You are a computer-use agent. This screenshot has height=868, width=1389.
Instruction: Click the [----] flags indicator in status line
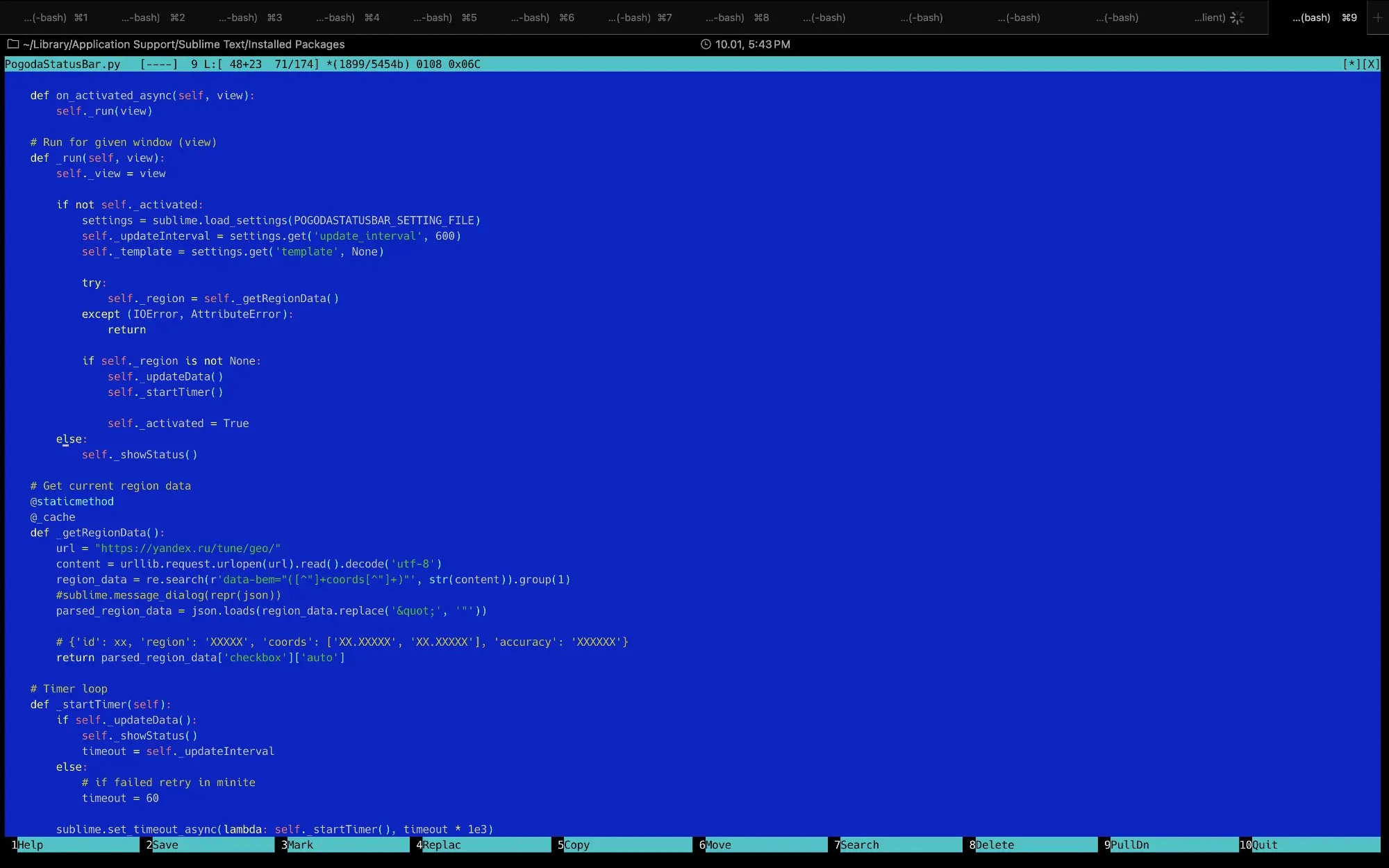(159, 64)
